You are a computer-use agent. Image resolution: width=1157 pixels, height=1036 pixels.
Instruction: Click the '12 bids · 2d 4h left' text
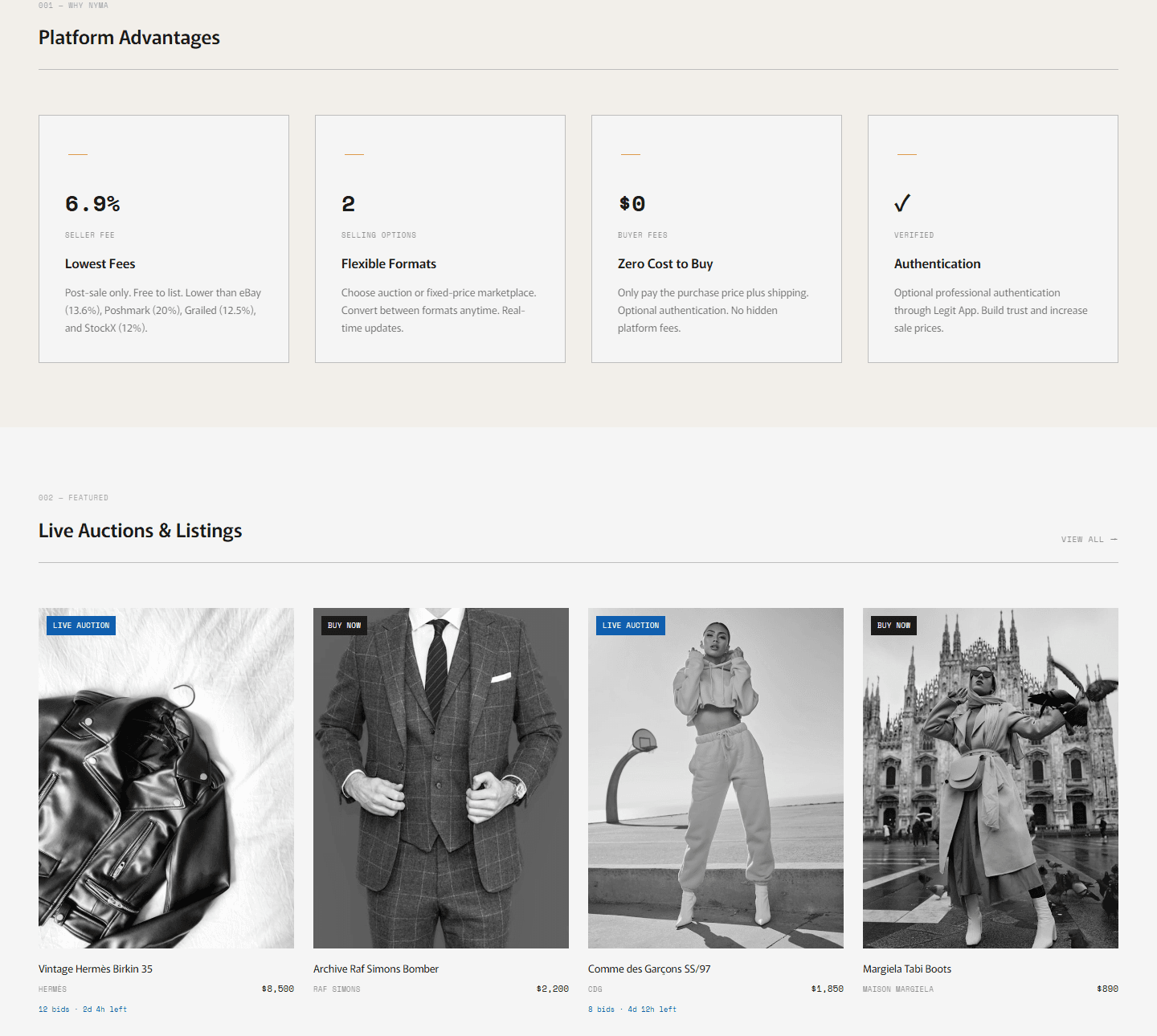(x=83, y=1009)
